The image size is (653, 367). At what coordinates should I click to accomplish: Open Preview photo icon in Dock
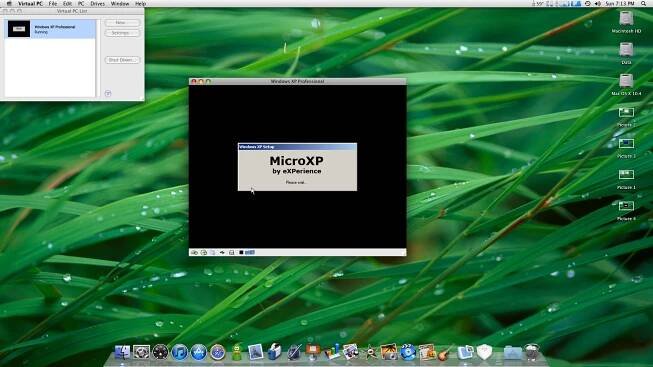[255, 352]
